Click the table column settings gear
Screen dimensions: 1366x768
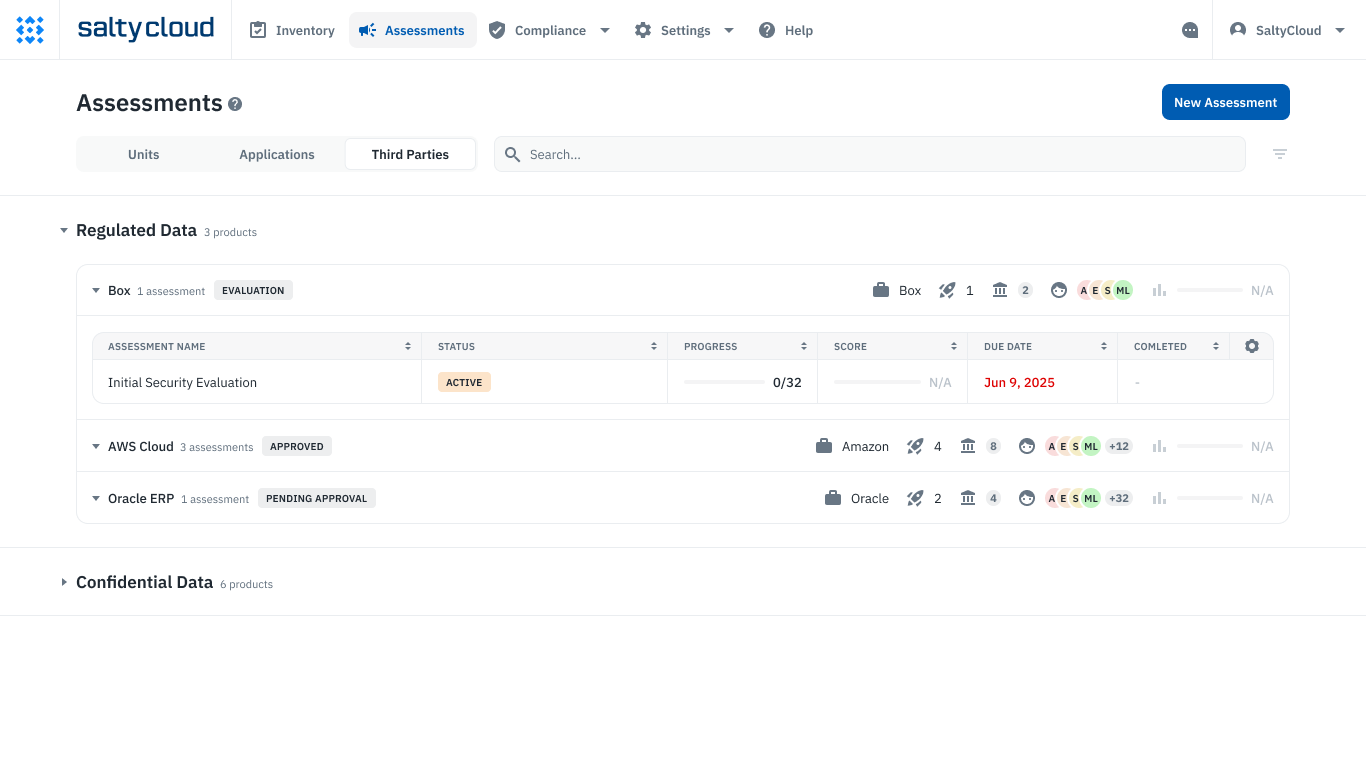click(1252, 346)
